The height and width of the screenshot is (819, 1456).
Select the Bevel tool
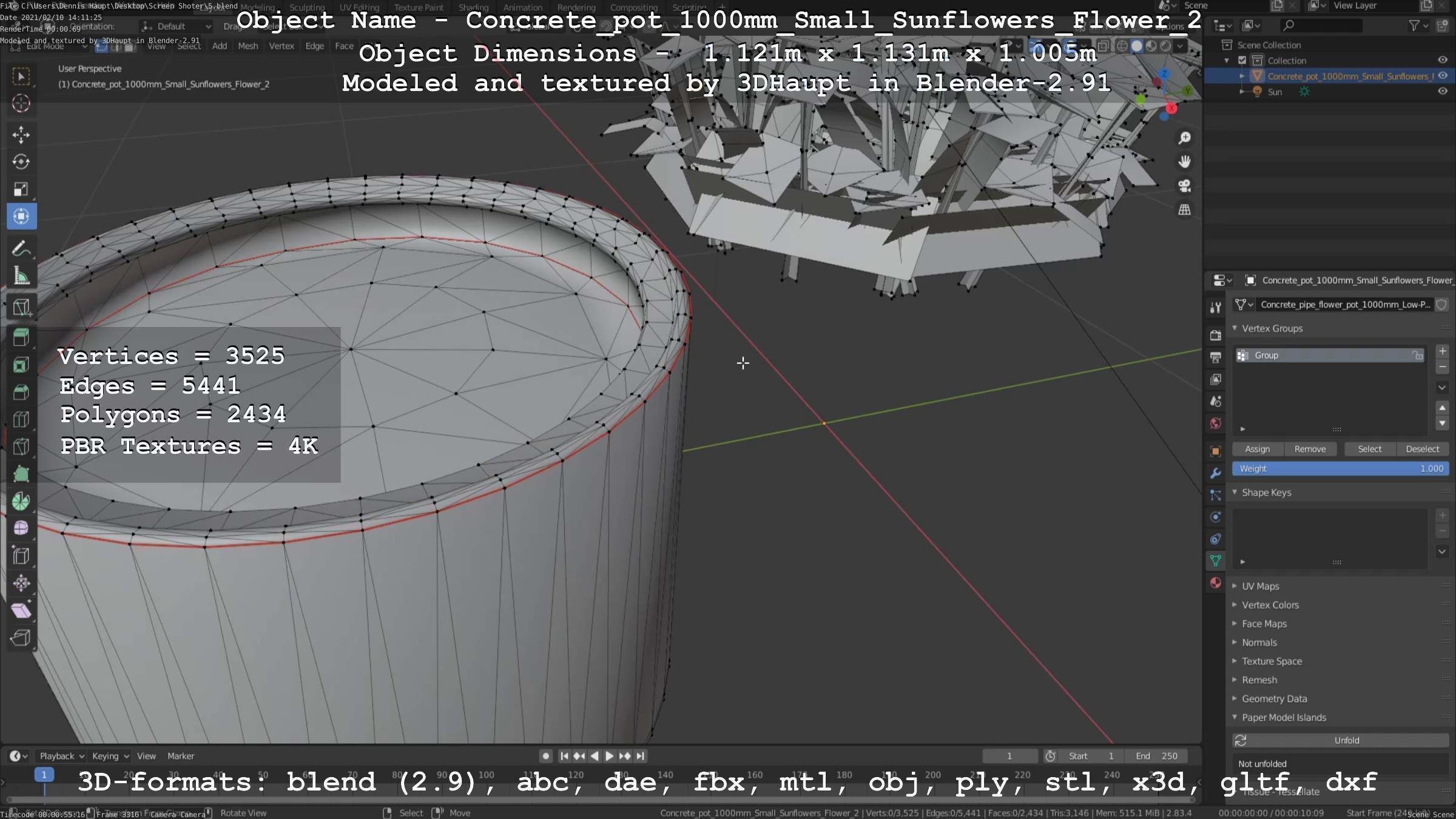point(21,392)
